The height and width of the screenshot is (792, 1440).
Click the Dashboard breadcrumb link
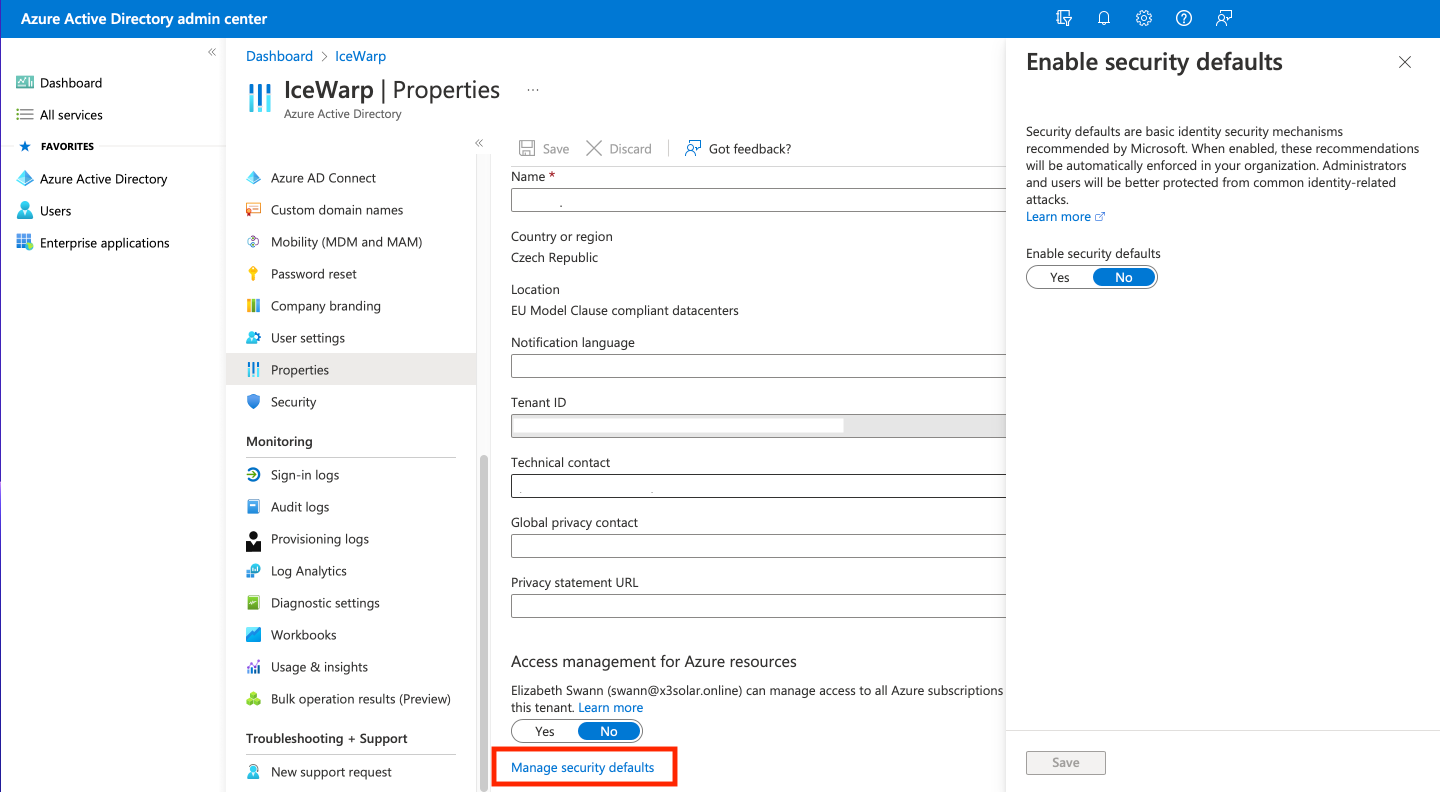[x=280, y=56]
